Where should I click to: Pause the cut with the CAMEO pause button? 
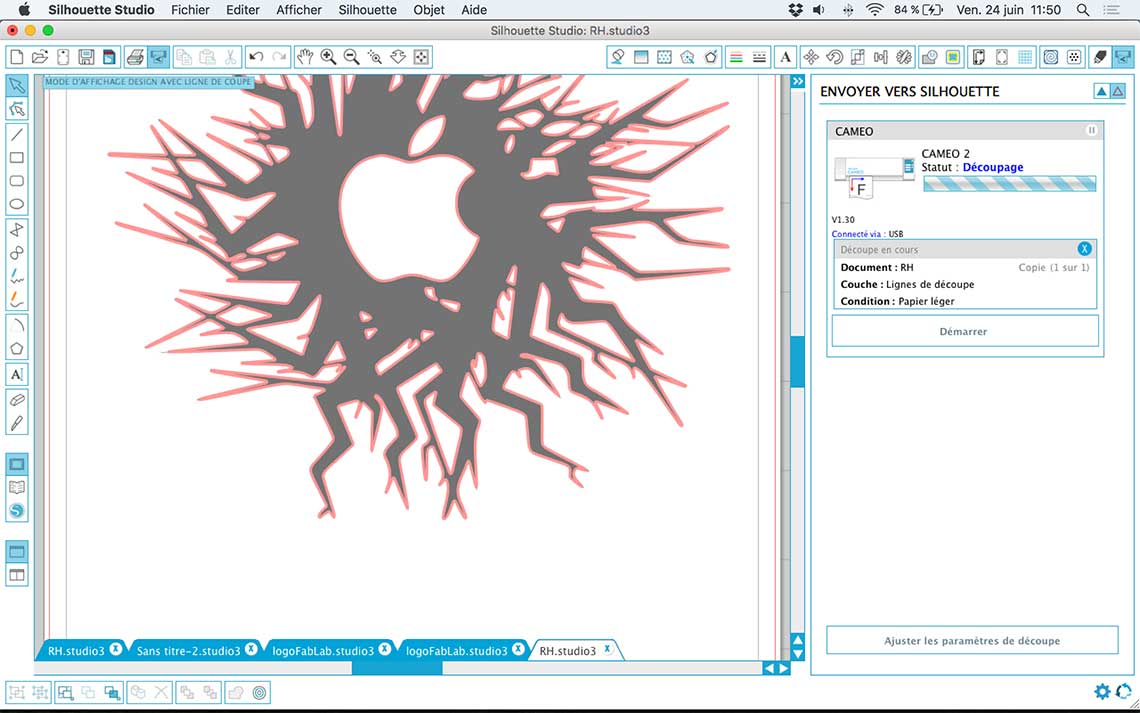point(1091,130)
